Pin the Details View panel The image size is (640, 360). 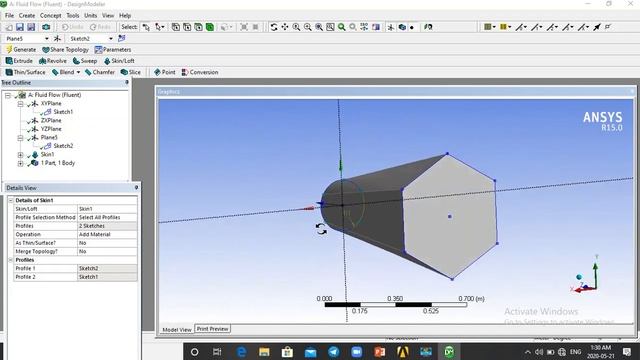[x=136, y=188]
